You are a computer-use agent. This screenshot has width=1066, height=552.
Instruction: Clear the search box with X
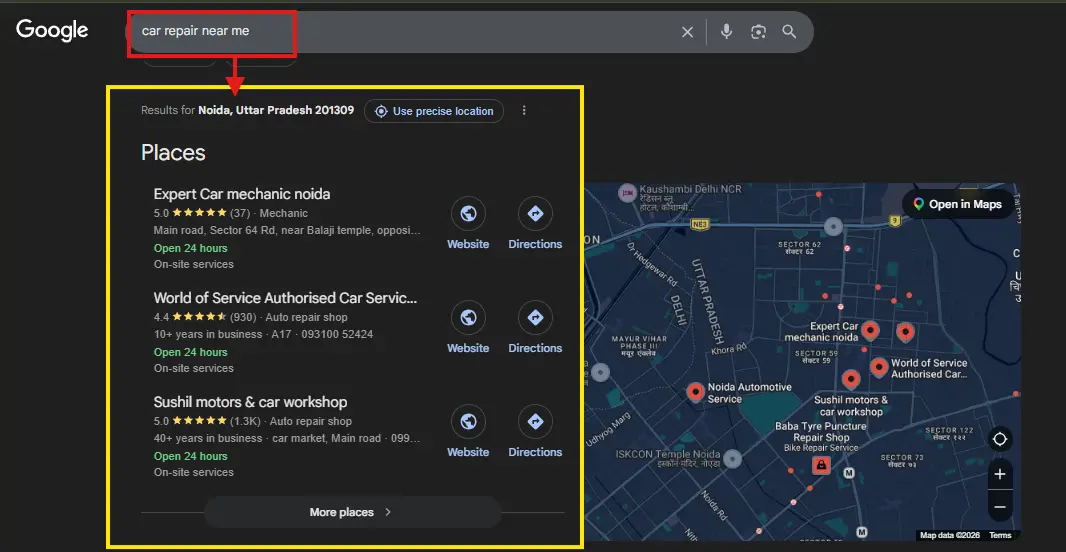[687, 32]
